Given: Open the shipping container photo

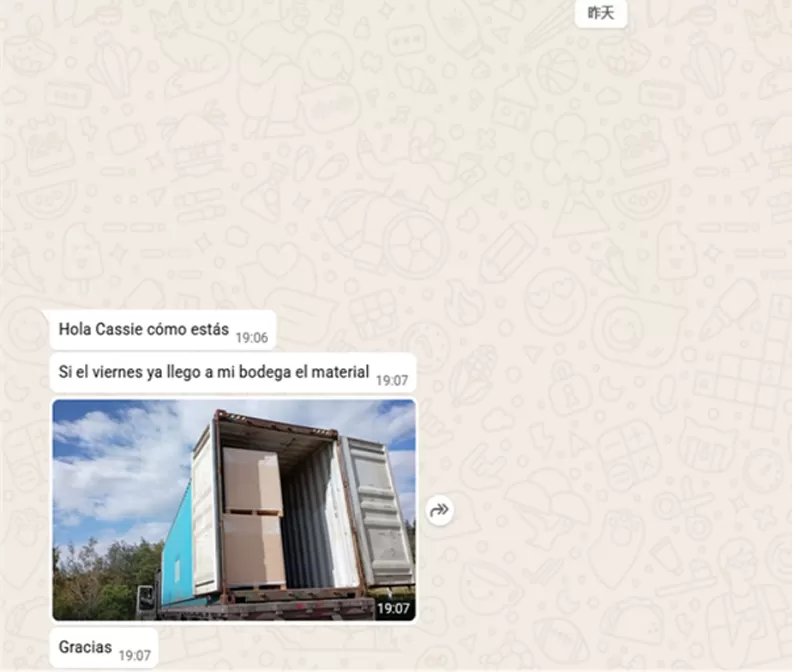Looking at the screenshot, I should [234, 510].
